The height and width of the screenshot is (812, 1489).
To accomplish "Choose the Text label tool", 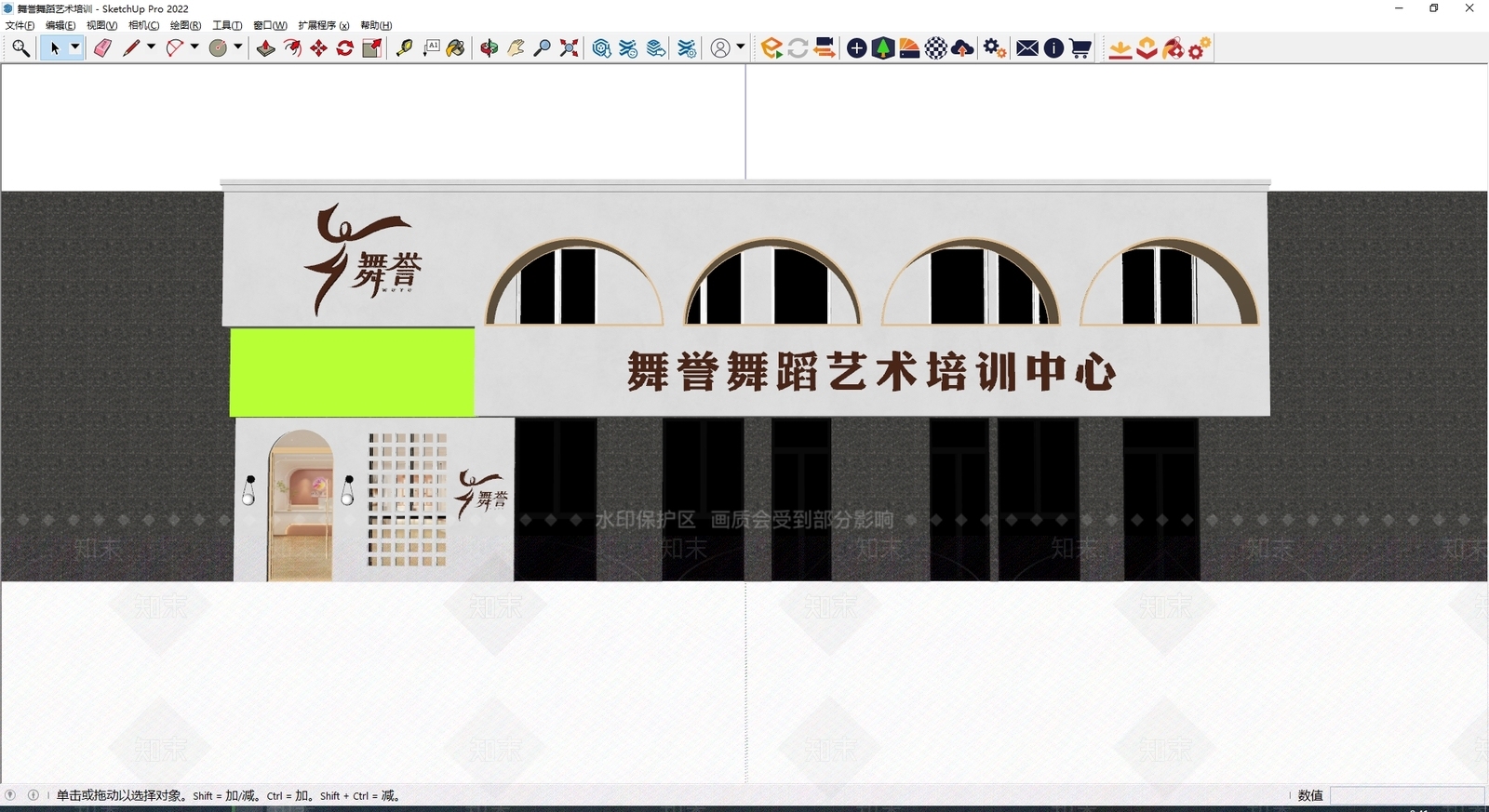I will coord(431,48).
